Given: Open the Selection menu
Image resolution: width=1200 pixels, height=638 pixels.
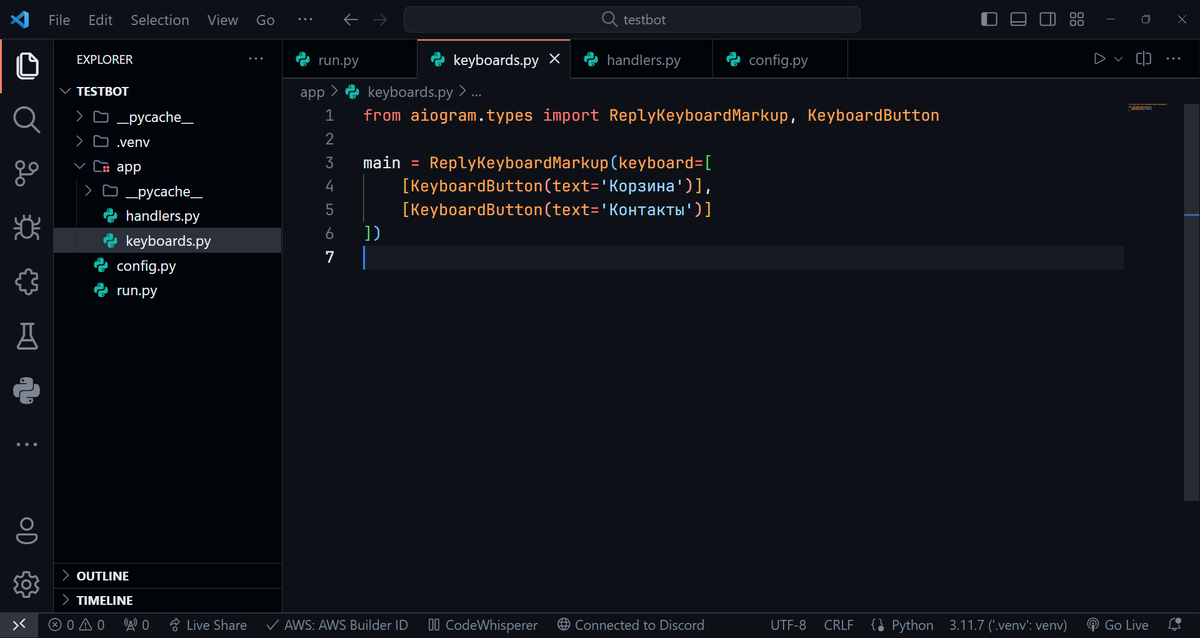Looking at the screenshot, I should click(160, 20).
